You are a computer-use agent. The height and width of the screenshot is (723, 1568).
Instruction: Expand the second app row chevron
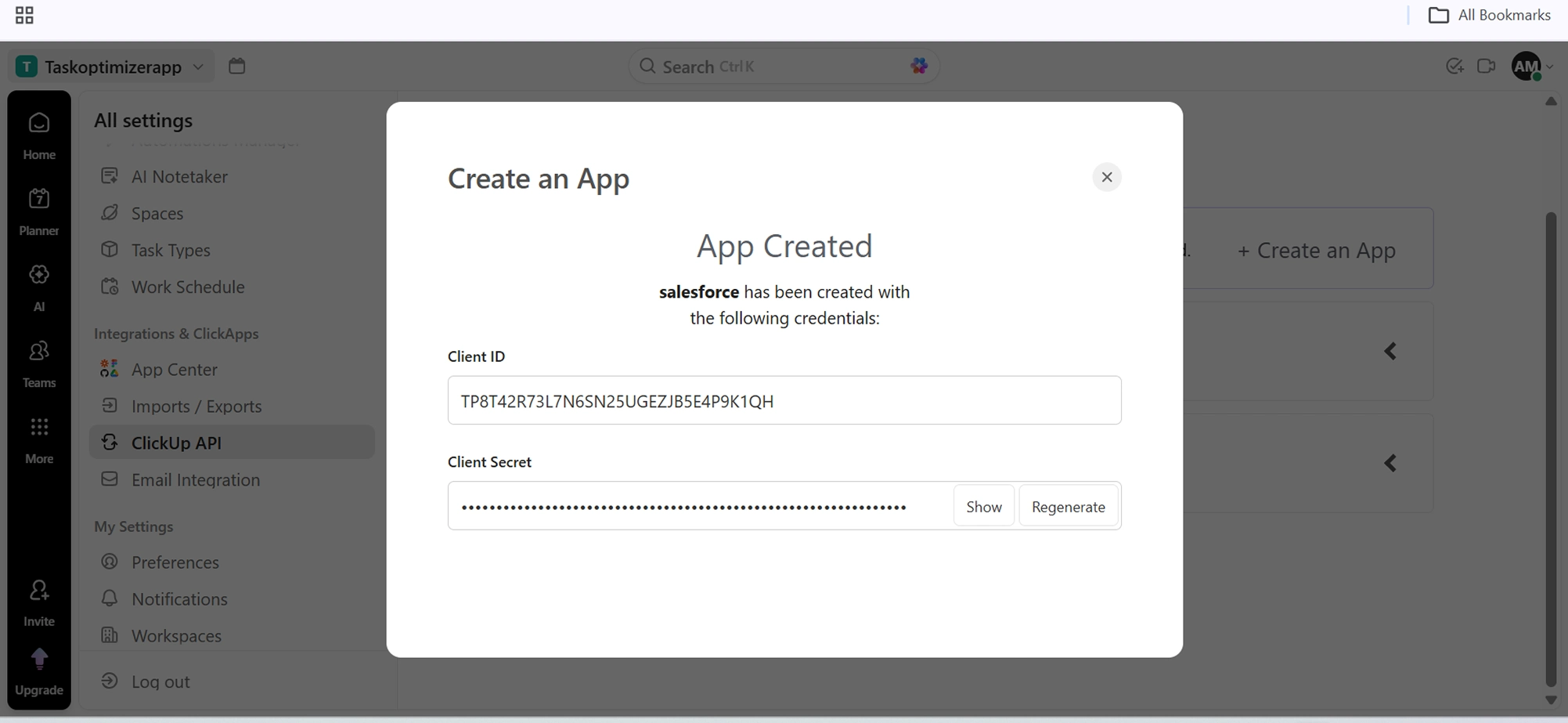coord(1390,463)
